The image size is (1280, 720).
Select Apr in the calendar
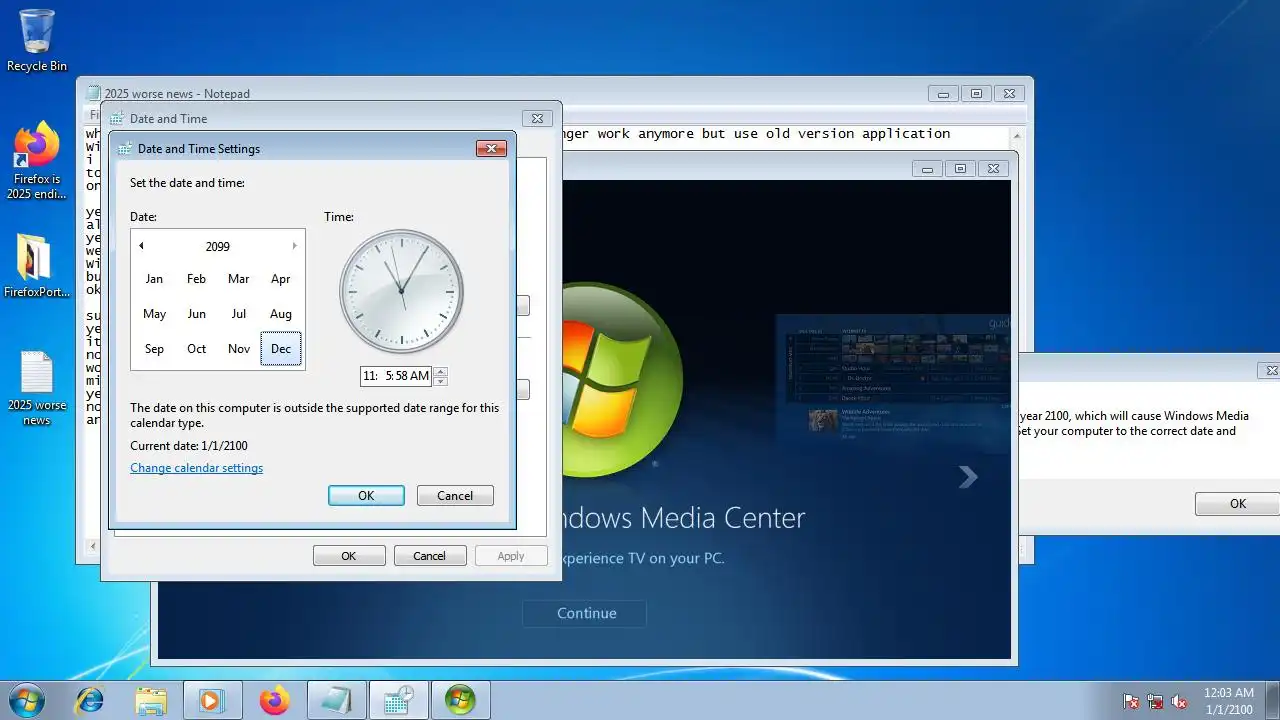[281, 279]
